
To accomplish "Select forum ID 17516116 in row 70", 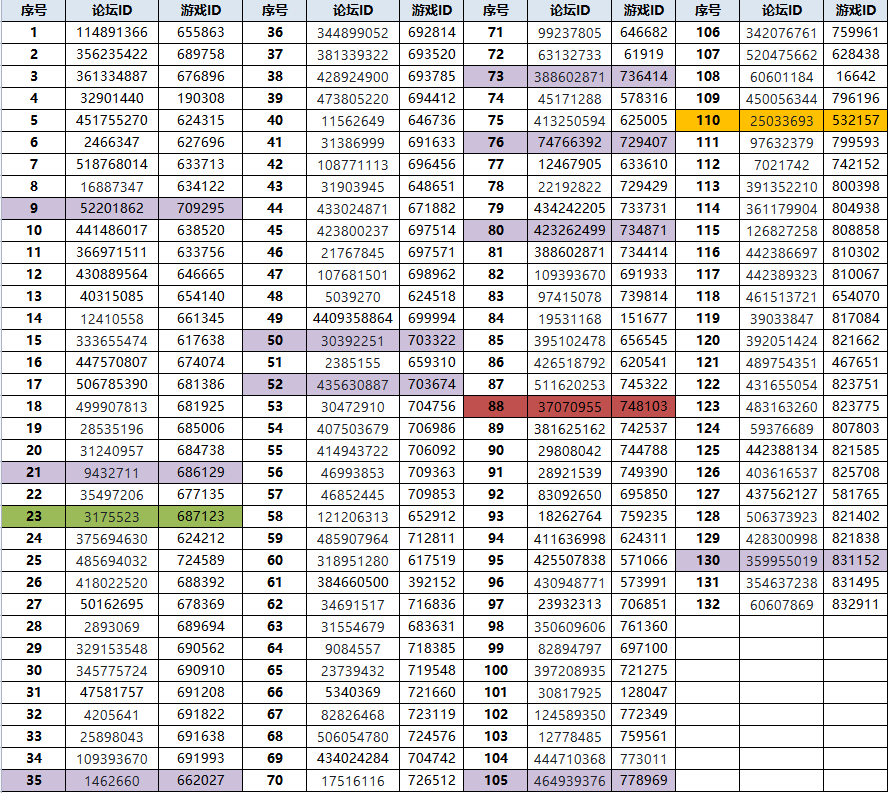I will click(353, 780).
